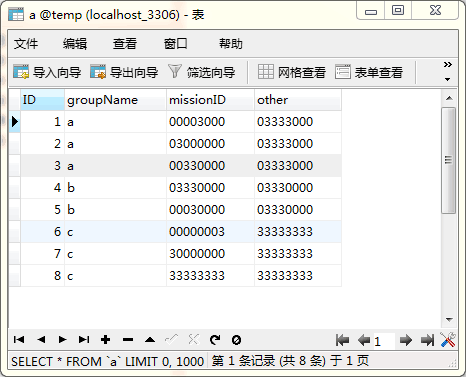Viewport: 466px width, 377px height.
Task: Select missionID cell in row 8
Action: (x=210, y=276)
